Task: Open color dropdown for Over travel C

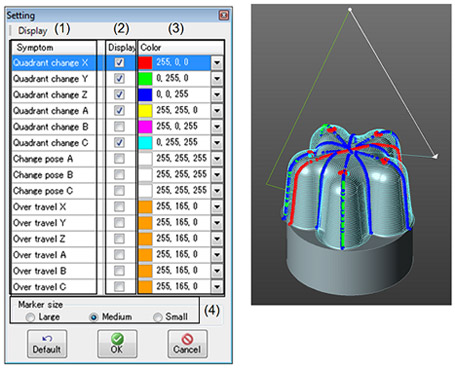Action: click(x=217, y=286)
